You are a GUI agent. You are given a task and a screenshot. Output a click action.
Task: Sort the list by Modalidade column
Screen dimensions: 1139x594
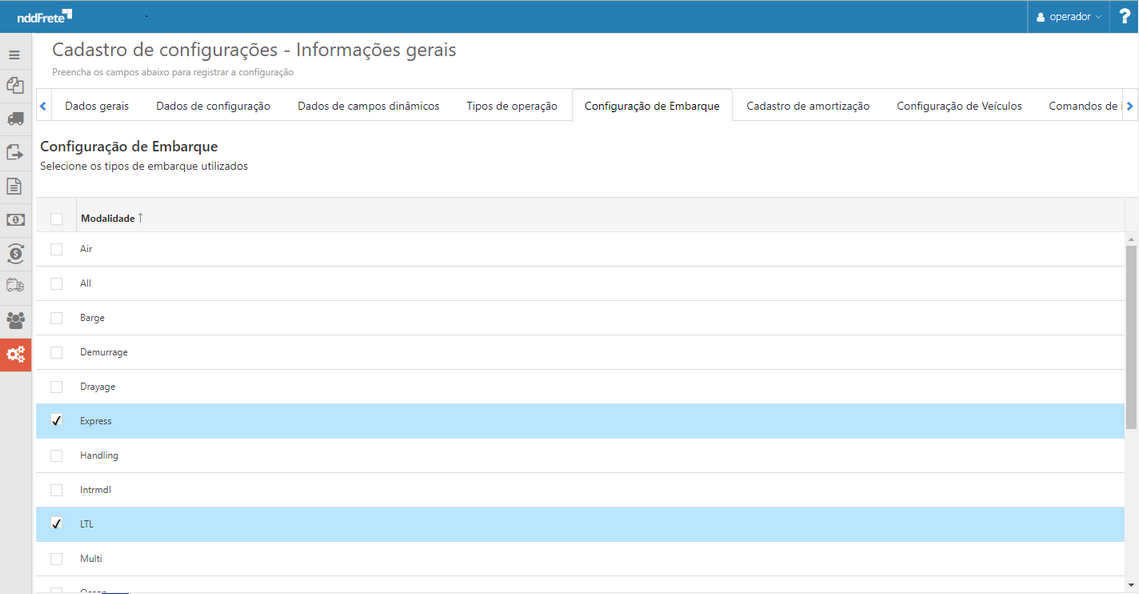[109, 217]
